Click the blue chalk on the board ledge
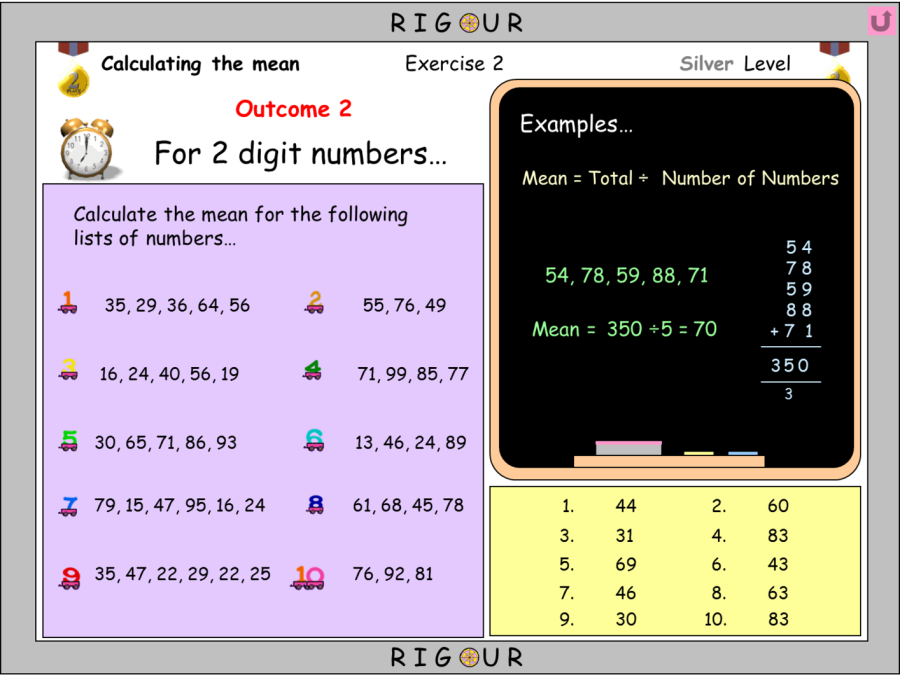 [x=742, y=453]
